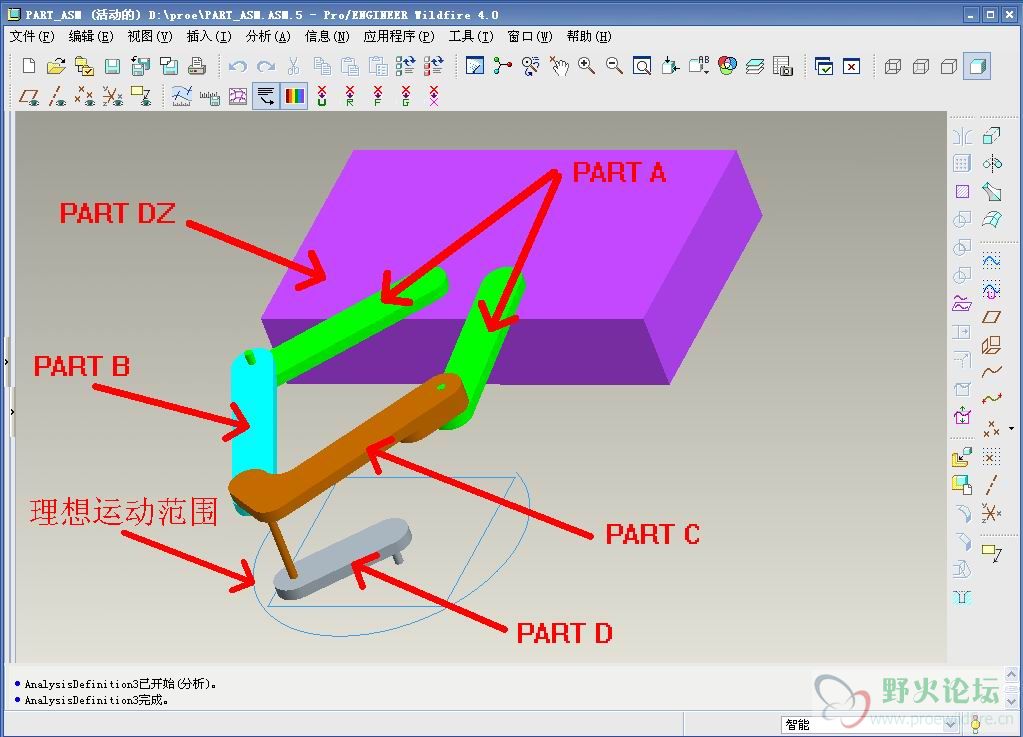The image size is (1023, 737).
Task: Open the Saved view list icon
Action: 698,66
